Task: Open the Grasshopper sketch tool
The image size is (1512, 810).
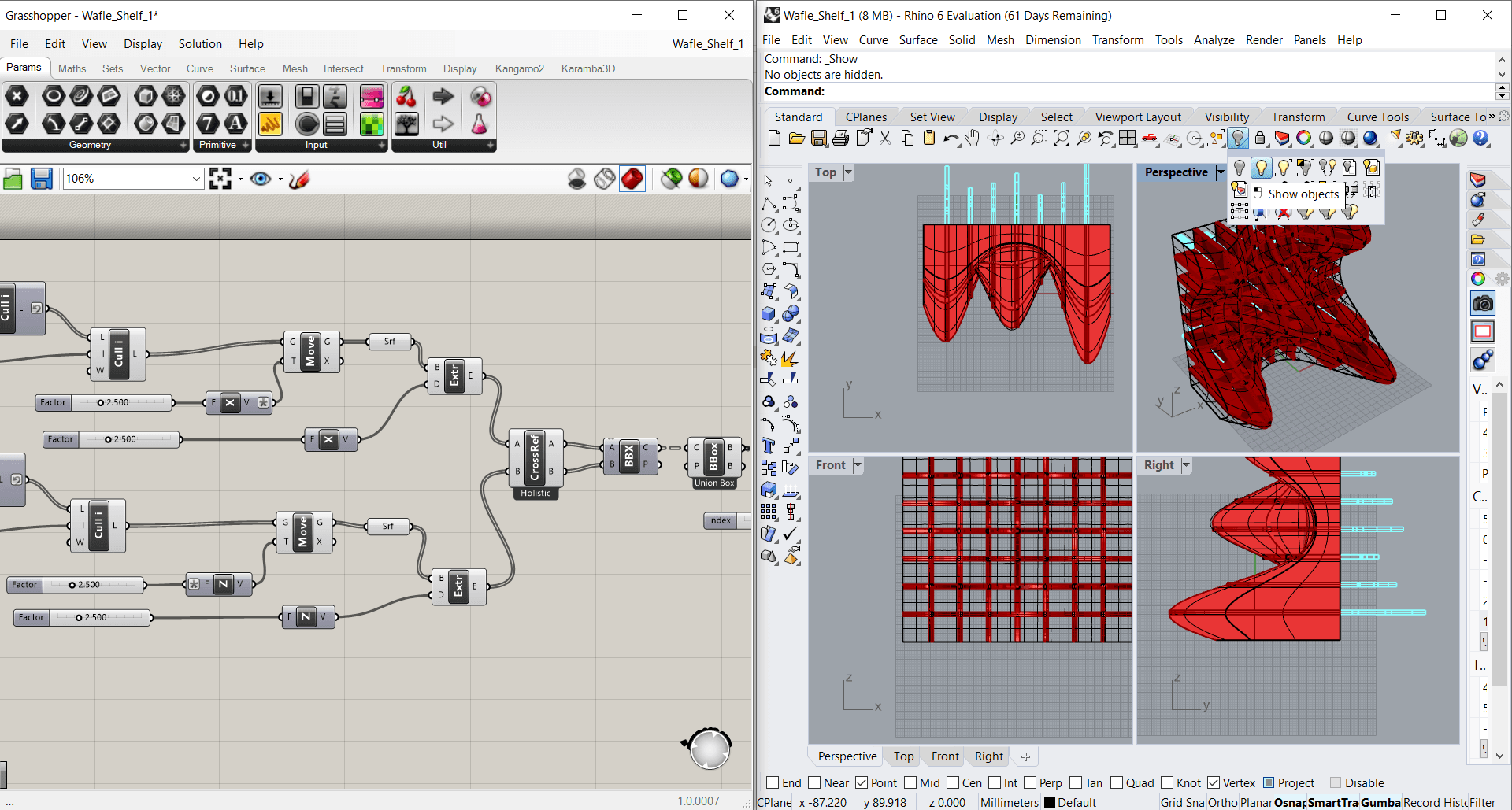Action: pyautogui.click(x=299, y=179)
